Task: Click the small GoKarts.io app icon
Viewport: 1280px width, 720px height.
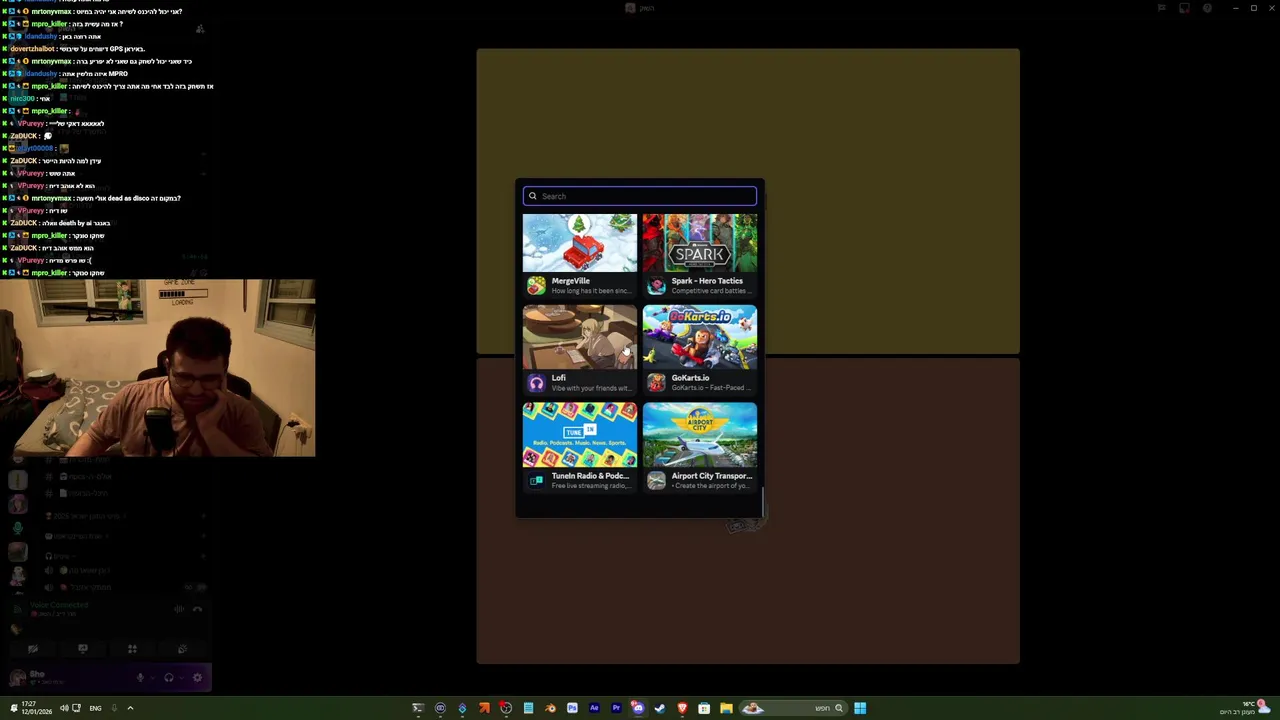Action: (656, 383)
